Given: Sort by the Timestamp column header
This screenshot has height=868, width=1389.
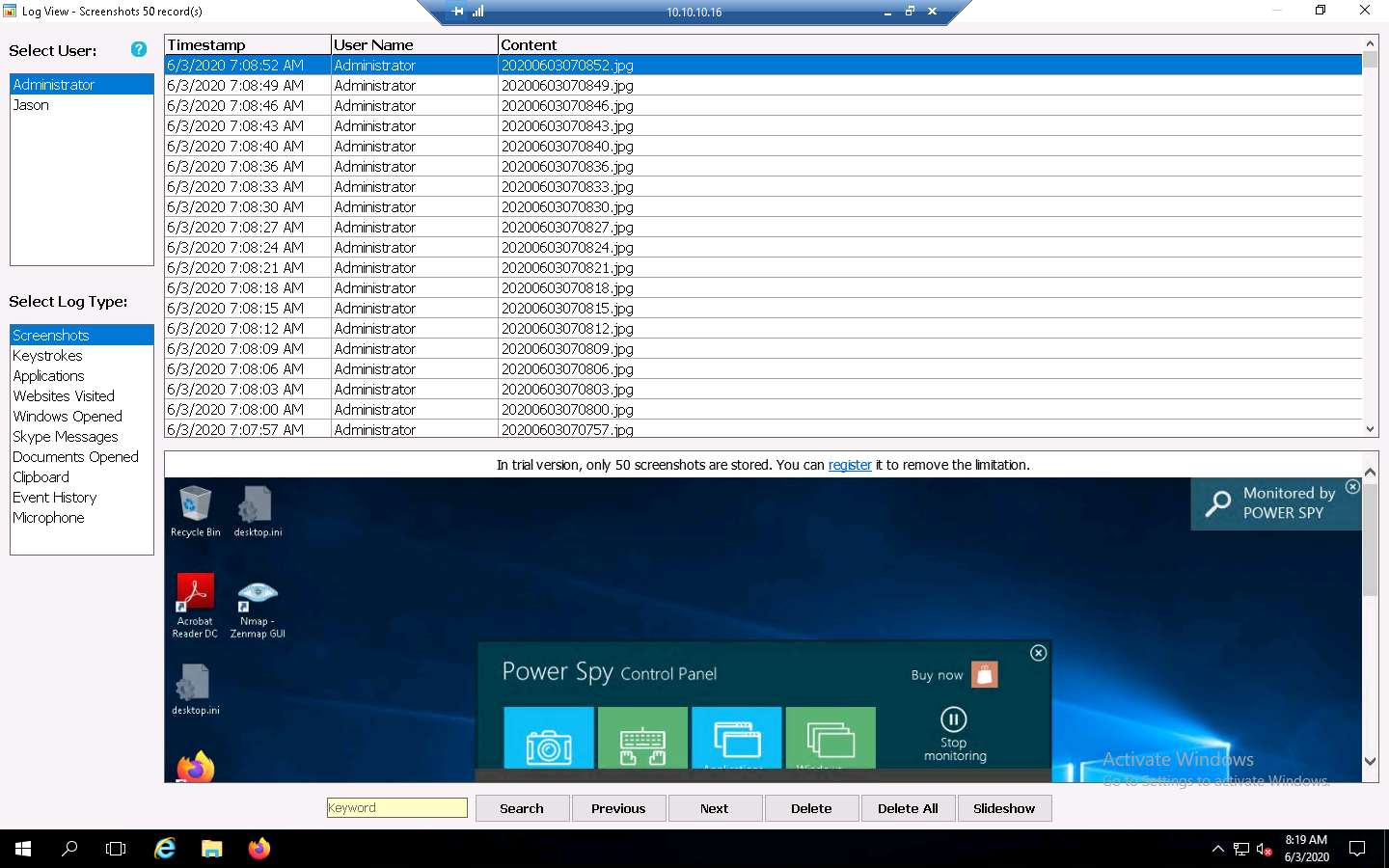Looking at the screenshot, I should 248,44.
